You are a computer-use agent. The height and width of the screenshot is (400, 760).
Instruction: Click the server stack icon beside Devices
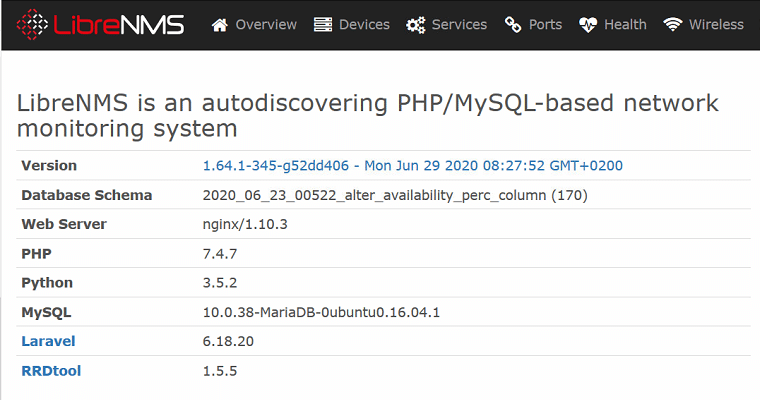(x=323, y=25)
